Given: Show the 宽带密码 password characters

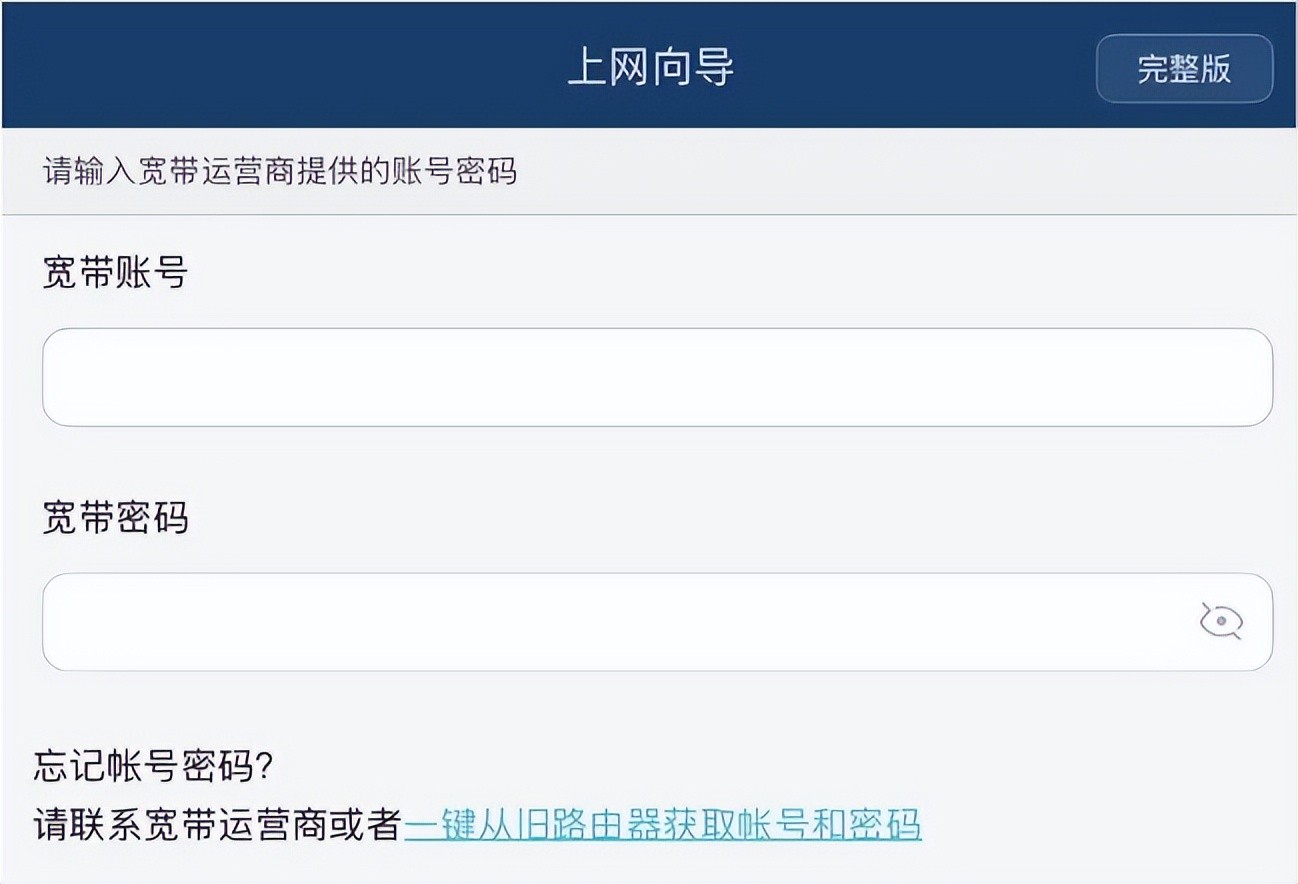Looking at the screenshot, I should coord(1221,622).
